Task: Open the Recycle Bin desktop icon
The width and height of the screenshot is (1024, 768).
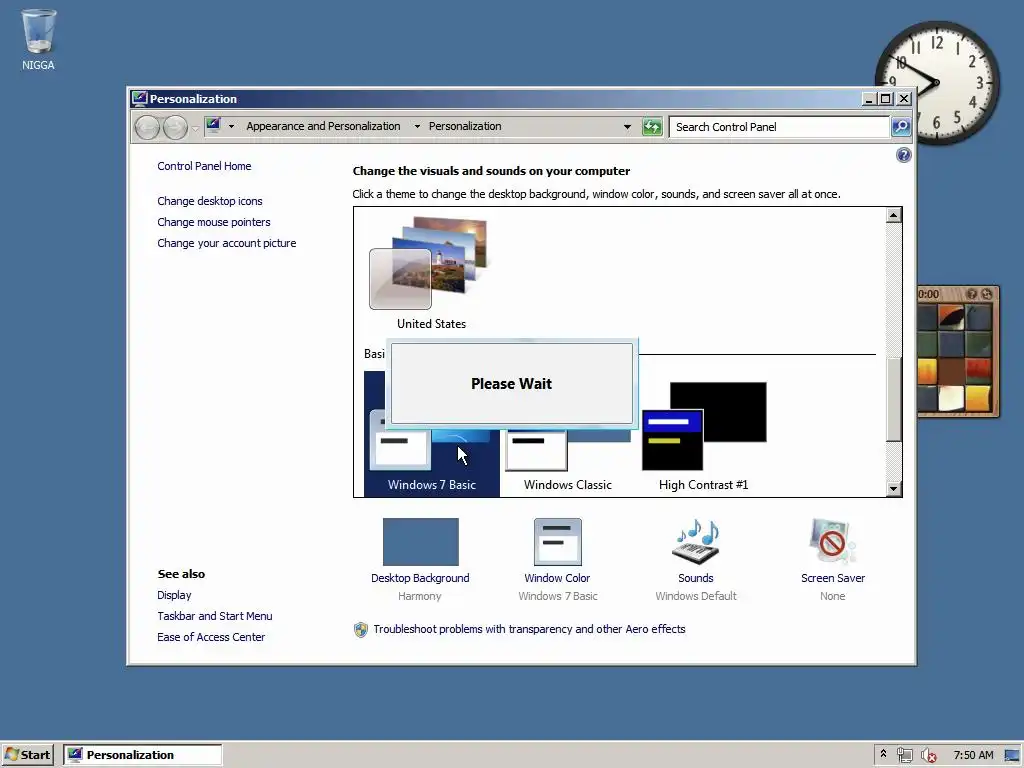Action: pyautogui.click(x=39, y=39)
